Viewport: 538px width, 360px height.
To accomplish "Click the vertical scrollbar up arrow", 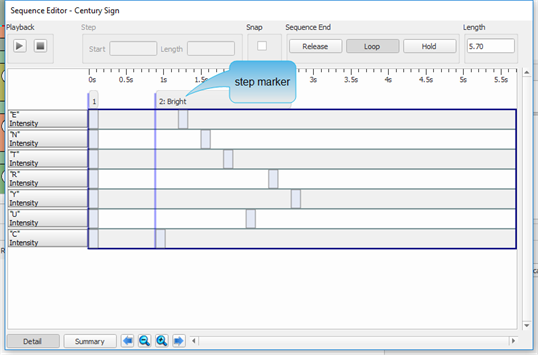I will pyautogui.click(x=527, y=72).
